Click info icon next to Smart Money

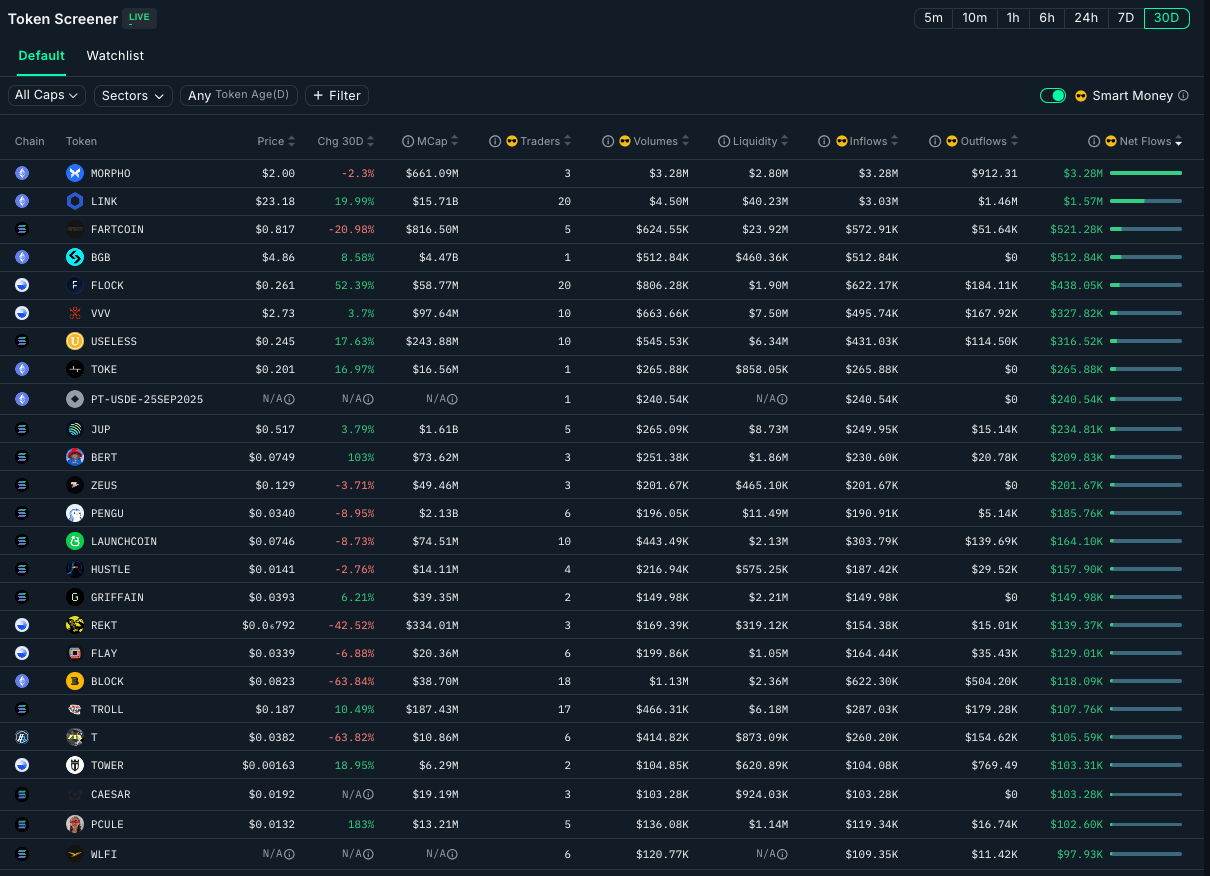[1183, 96]
